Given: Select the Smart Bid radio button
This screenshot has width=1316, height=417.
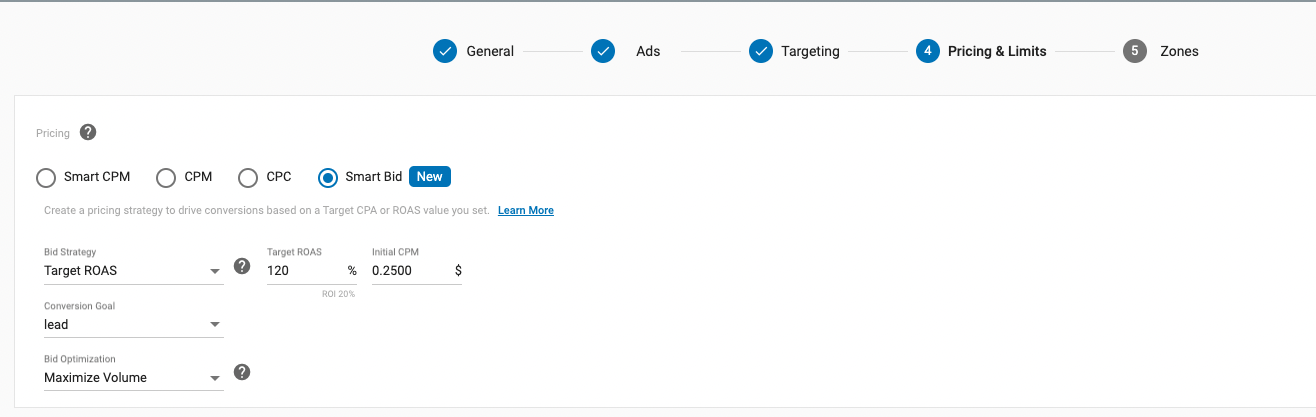Looking at the screenshot, I should pyautogui.click(x=328, y=178).
